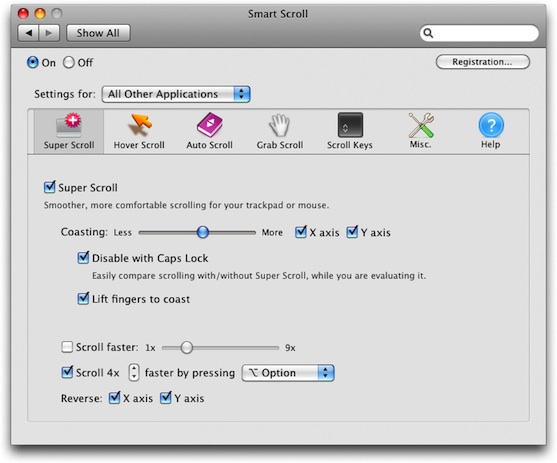The height and width of the screenshot is (463, 557).
Task: Click the Help question mark icon
Action: pos(491,125)
